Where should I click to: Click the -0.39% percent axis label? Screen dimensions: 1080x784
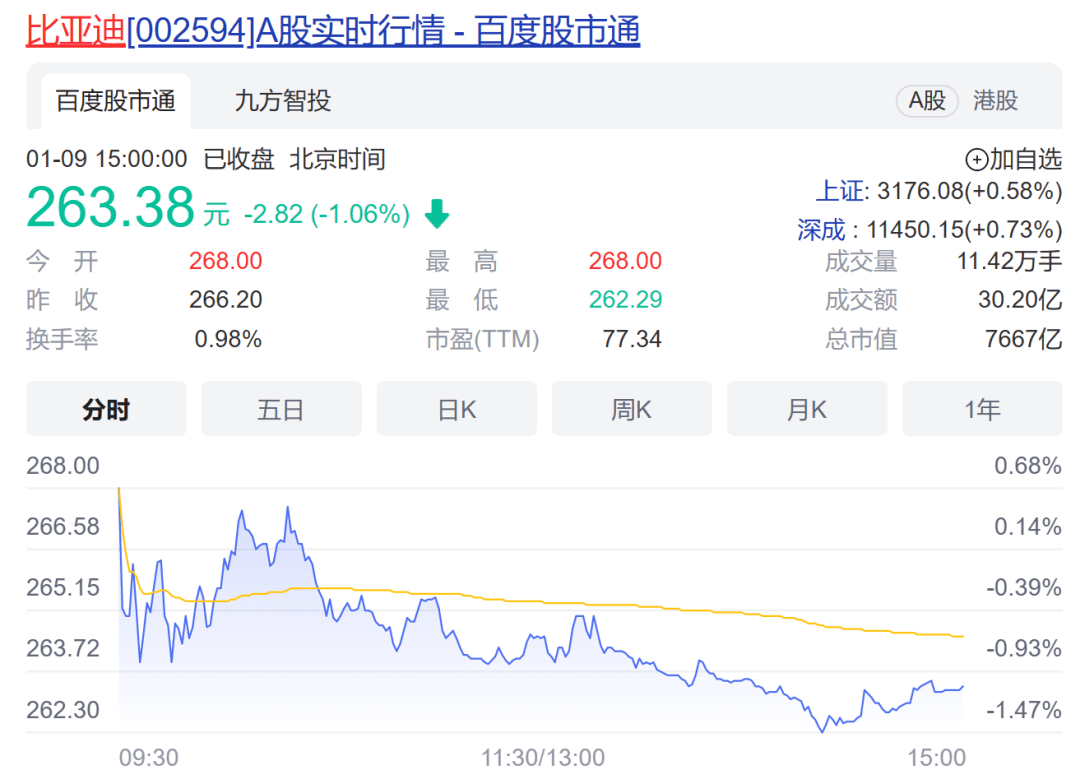coord(1024,588)
